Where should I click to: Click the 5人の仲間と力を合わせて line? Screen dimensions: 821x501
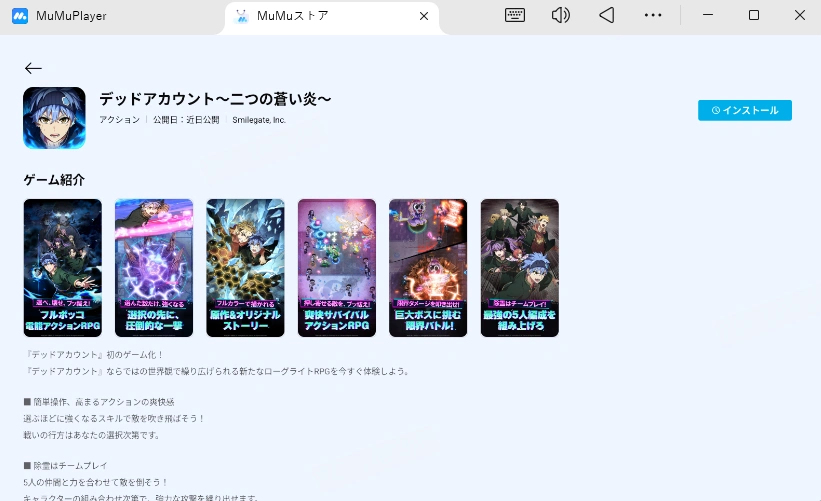point(96,482)
